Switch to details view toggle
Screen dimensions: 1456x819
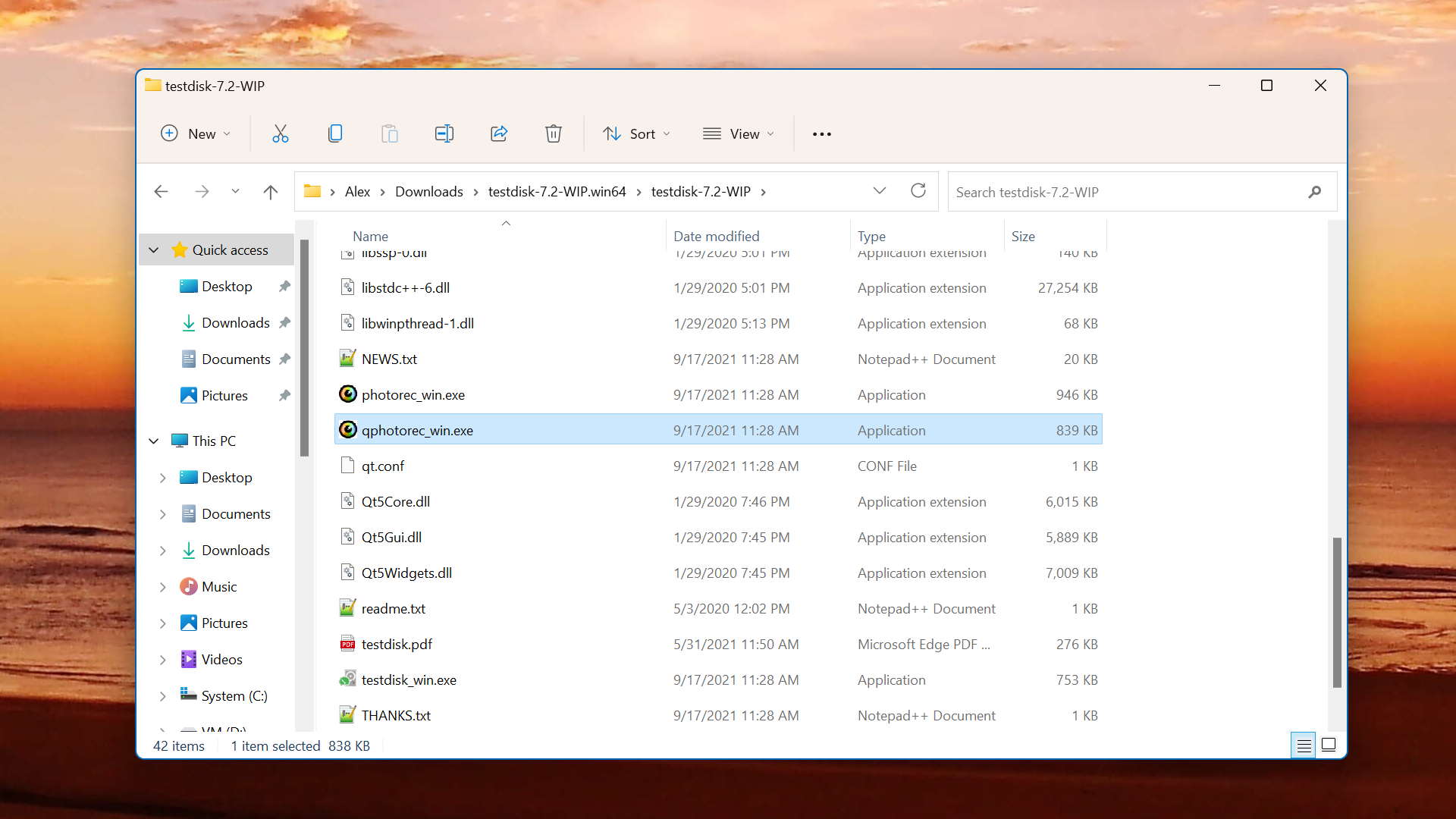coord(1304,745)
